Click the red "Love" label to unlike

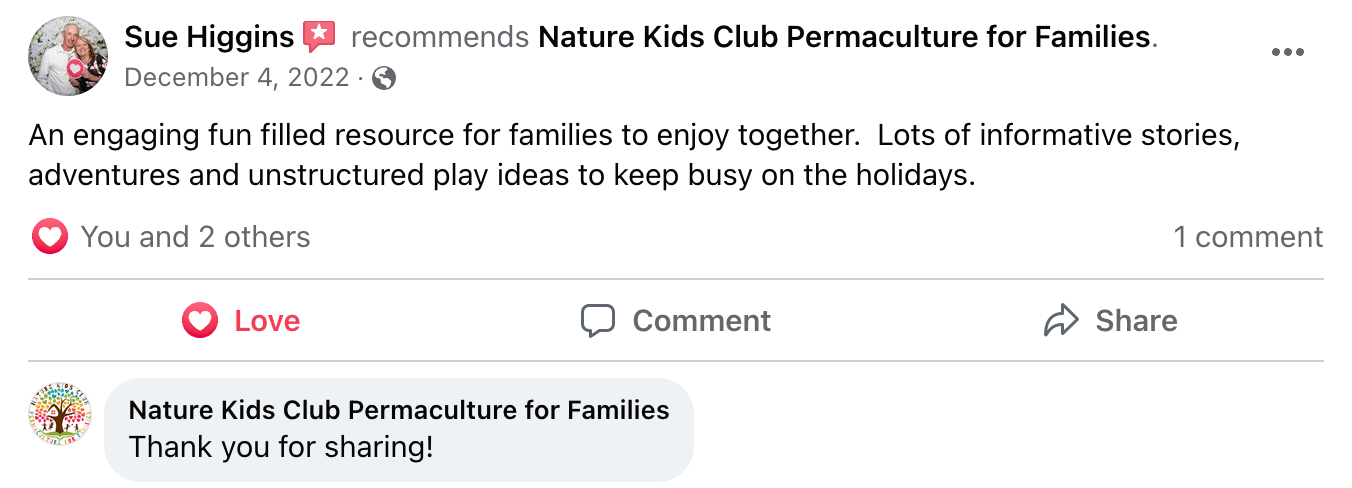[x=267, y=321]
